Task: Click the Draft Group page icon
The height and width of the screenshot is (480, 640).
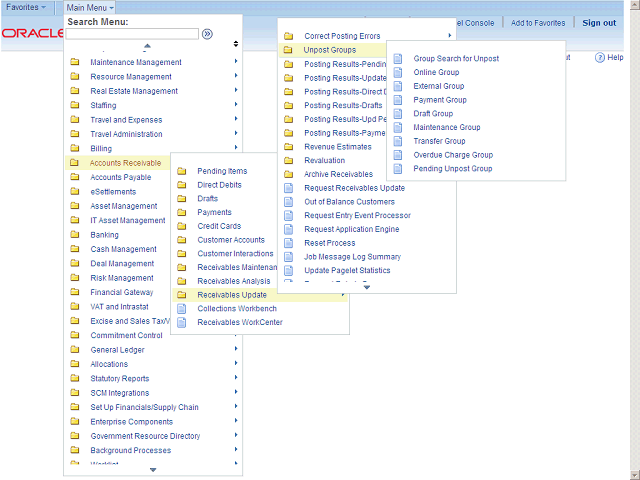Action: coord(398,114)
